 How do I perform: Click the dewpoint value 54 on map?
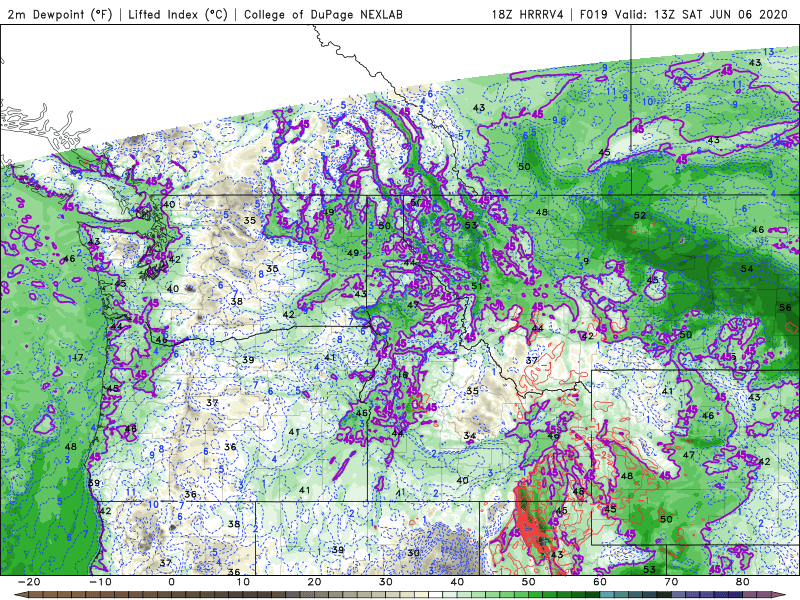tap(747, 268)
